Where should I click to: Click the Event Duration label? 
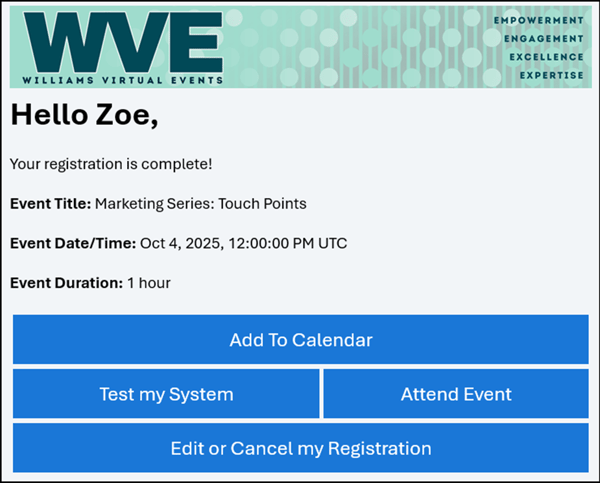66,283
